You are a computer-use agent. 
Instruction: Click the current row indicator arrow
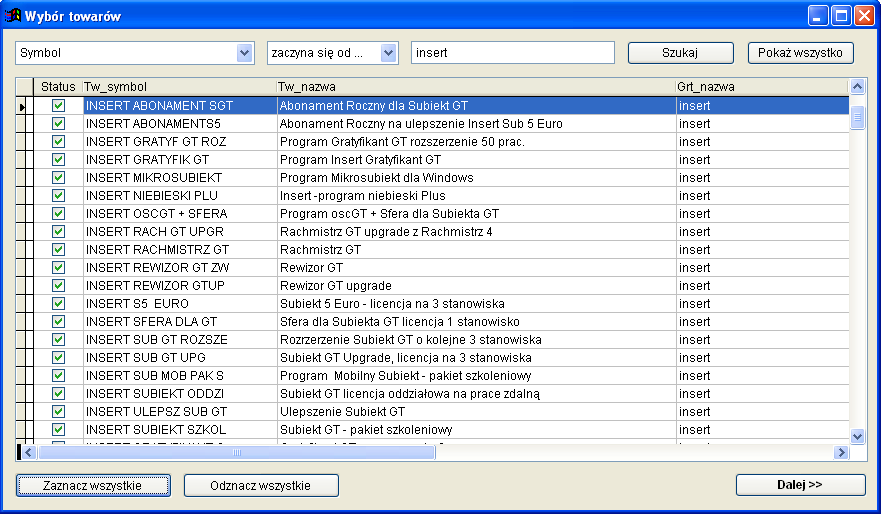pos(22,106)
